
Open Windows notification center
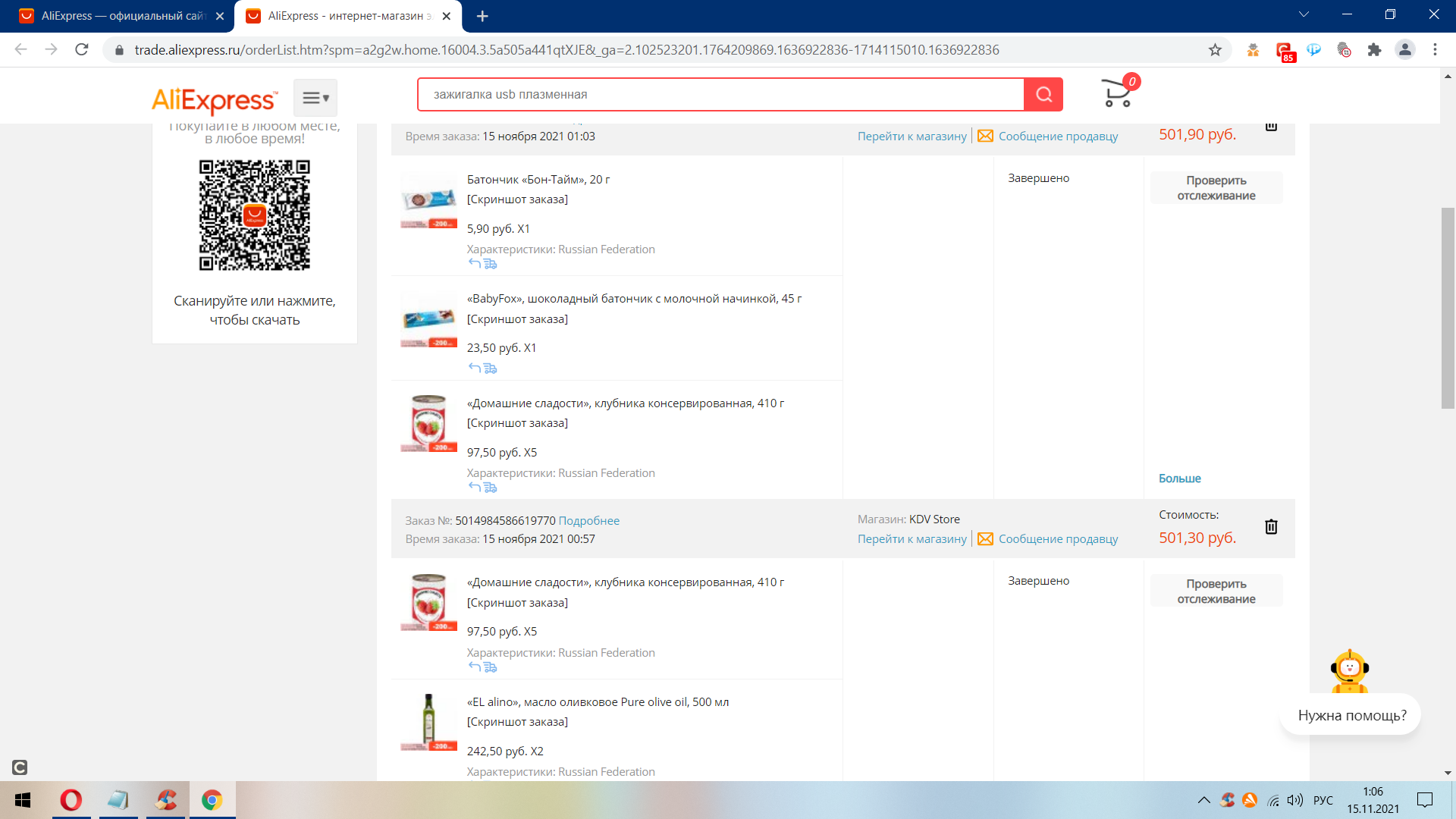point(1425,800)
